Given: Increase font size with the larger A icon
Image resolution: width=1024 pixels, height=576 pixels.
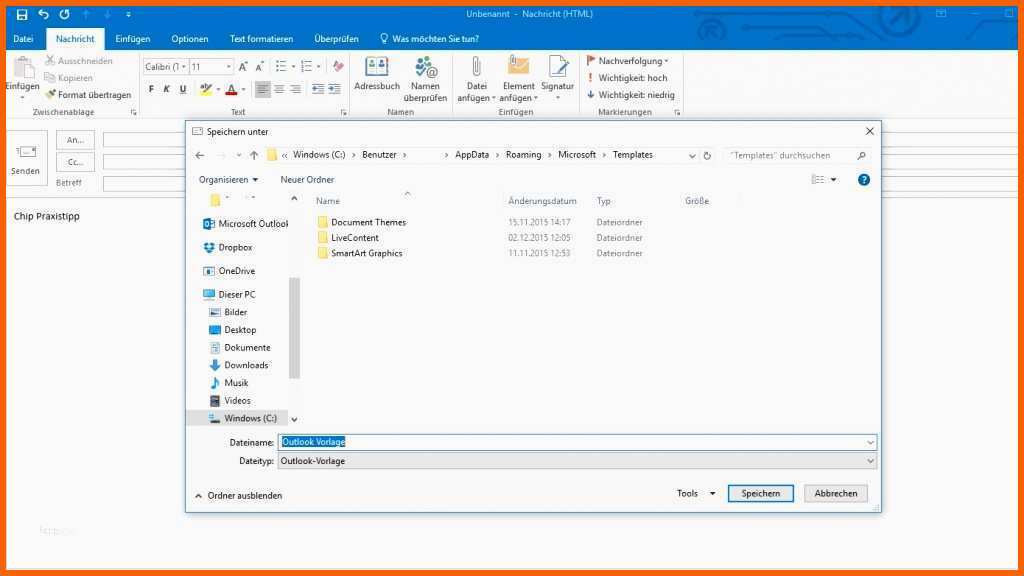Looking at the screenshot, I should pyautogui.click(x=243, y=67).
